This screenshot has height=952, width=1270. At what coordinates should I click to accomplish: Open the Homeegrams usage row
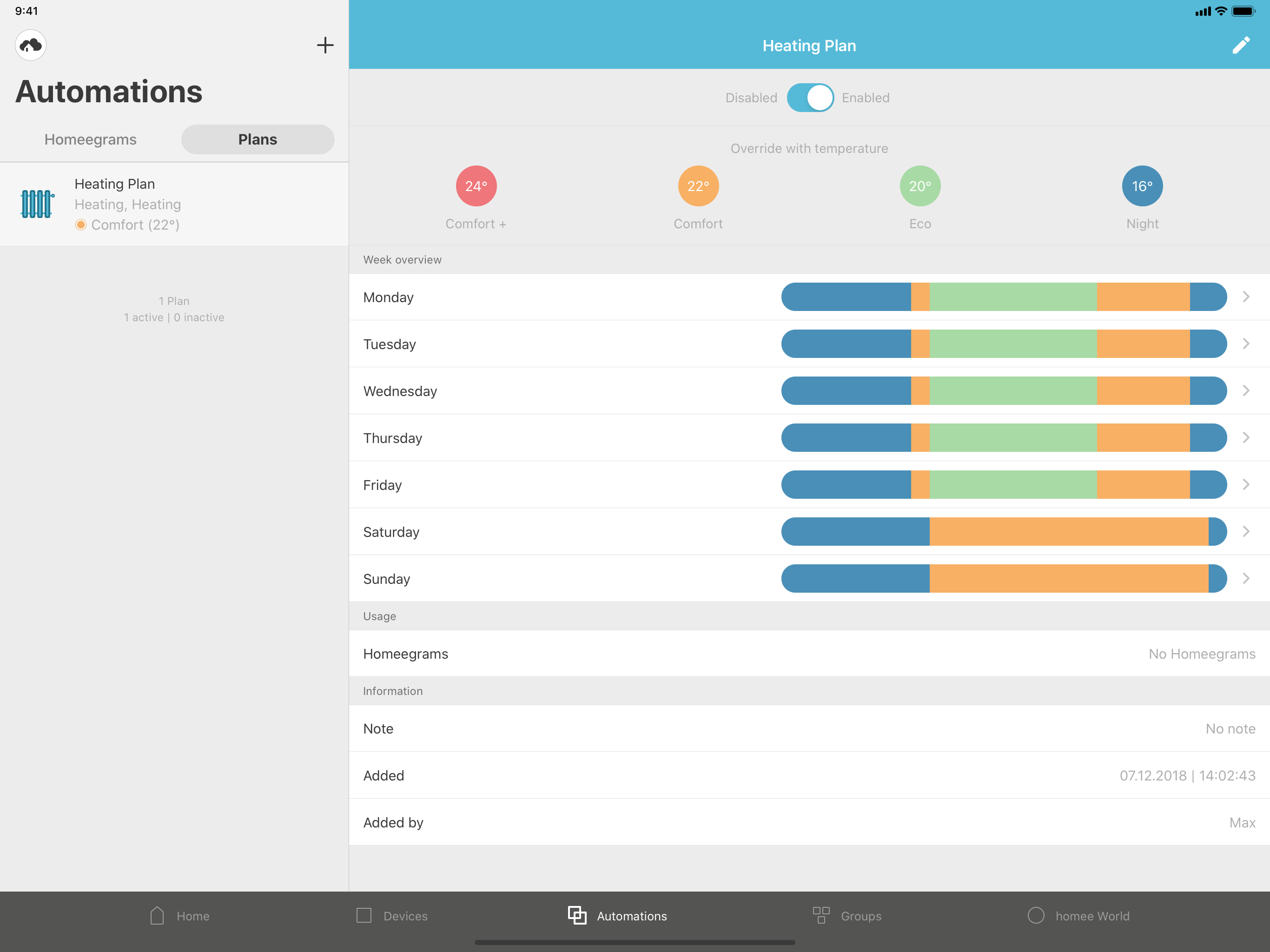tap(809, 654)
